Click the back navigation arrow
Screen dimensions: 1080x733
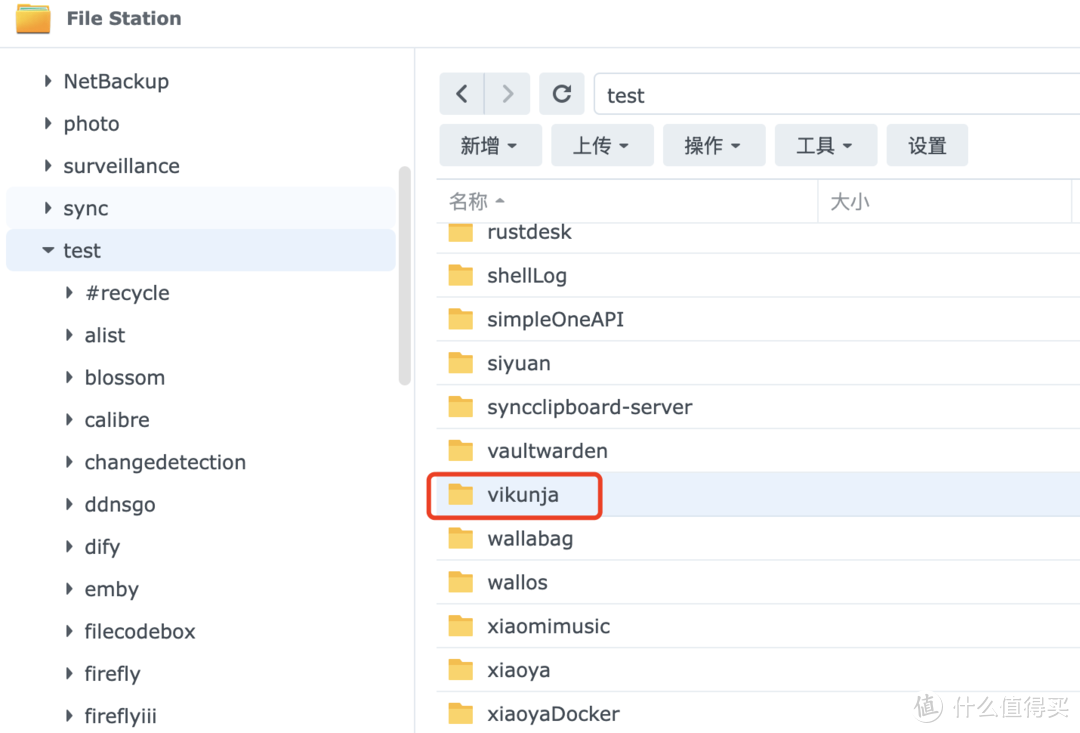pos(462,94)
